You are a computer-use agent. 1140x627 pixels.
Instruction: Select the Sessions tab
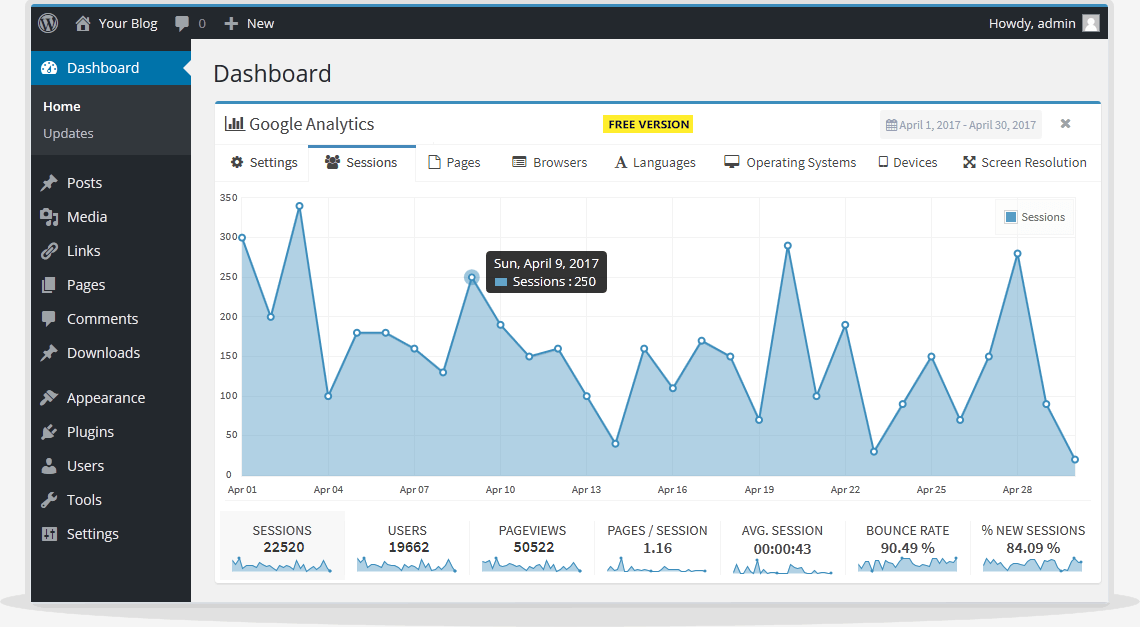point(361,162)
